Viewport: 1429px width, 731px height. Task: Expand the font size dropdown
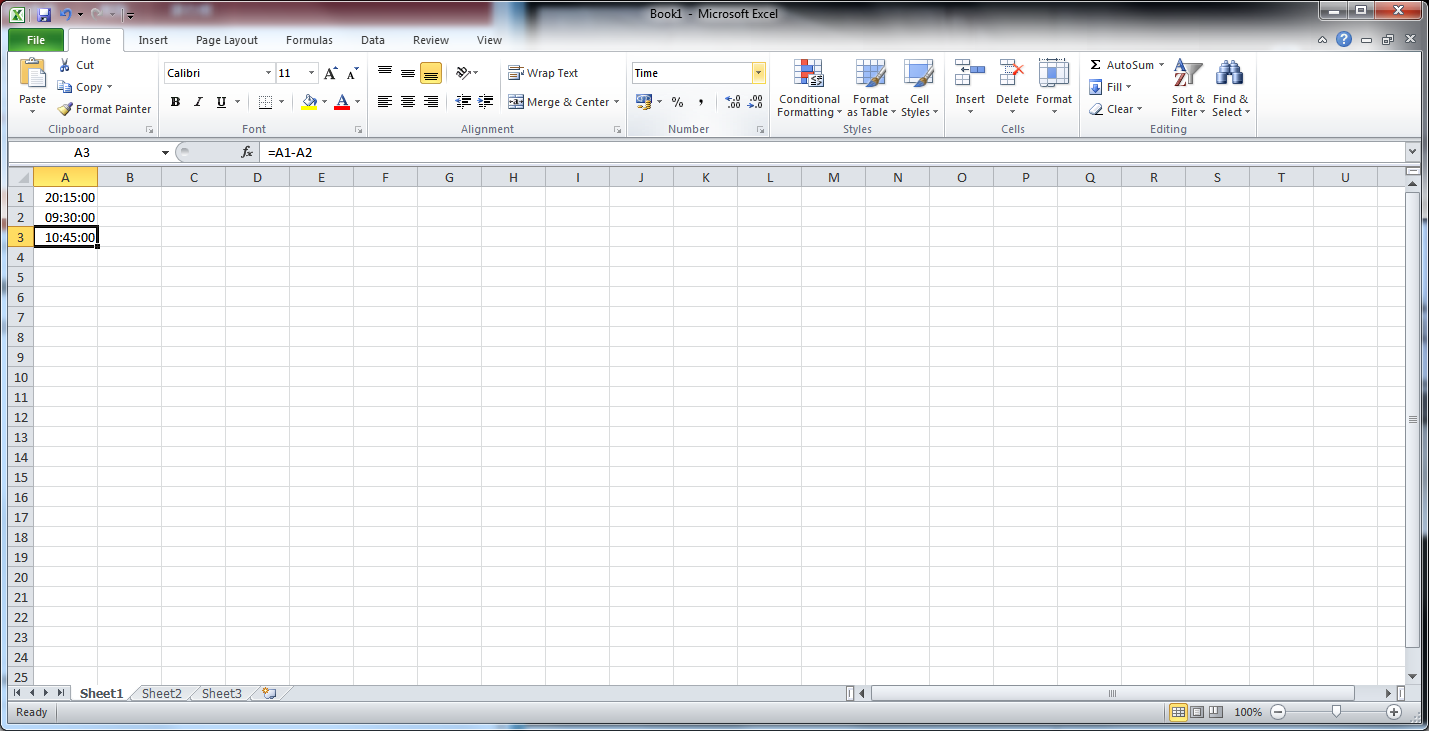point(312,73)
